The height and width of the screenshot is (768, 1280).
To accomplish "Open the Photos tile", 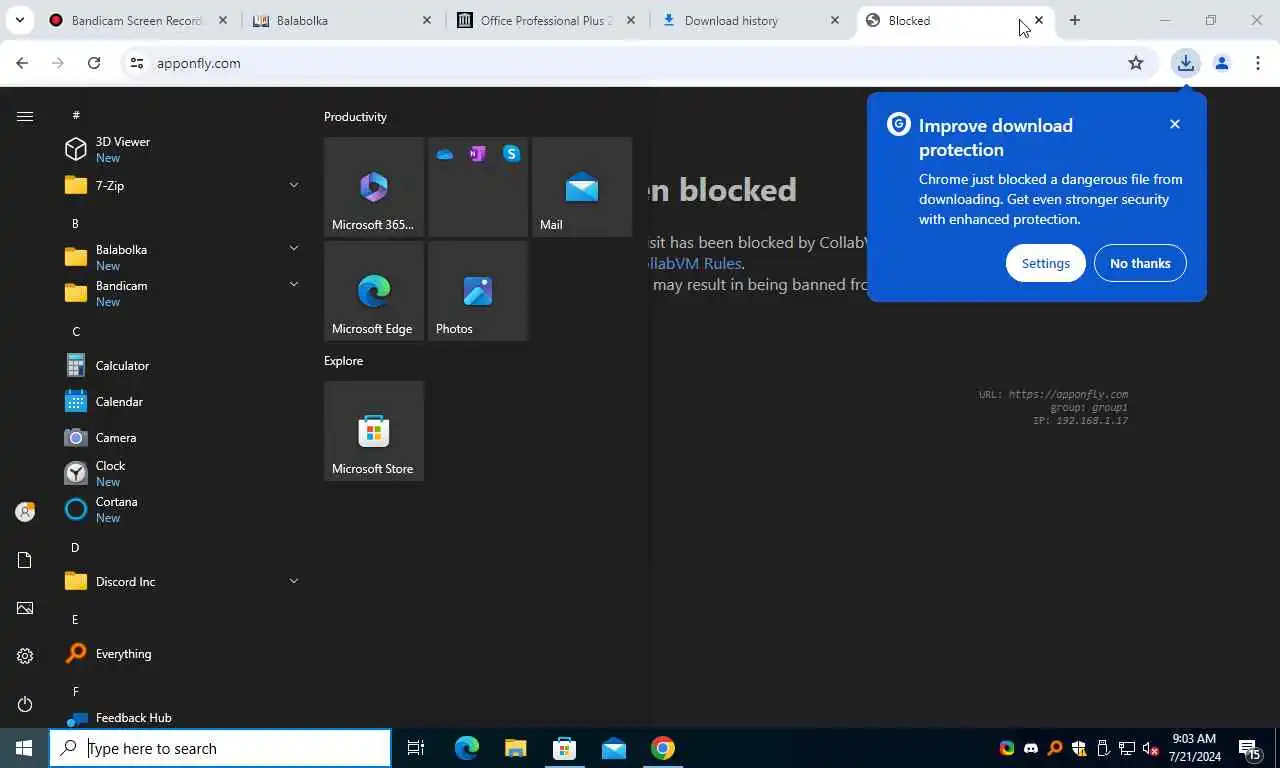I will (x=478, y=291).
